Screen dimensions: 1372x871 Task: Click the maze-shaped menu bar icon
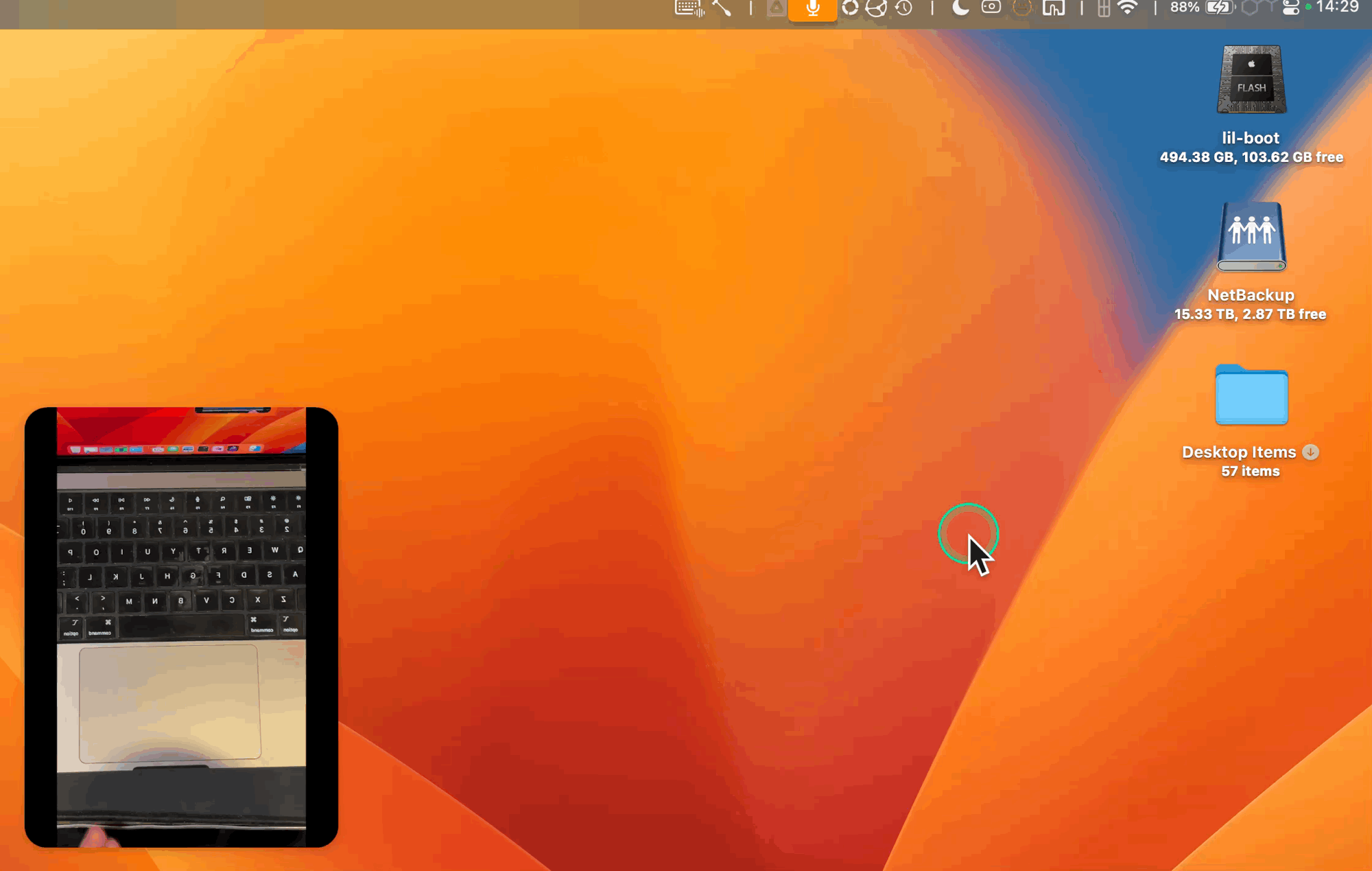pos(1054,8)
